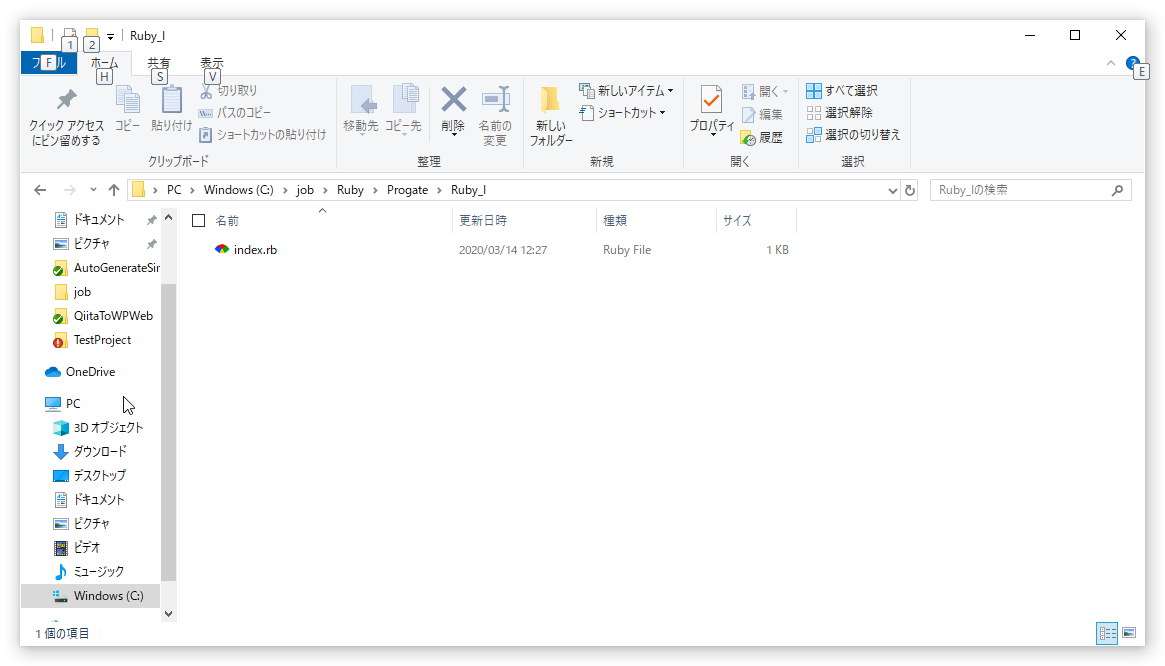Refresh the current folder view
Screen dimensions: 1165x666
909,190
